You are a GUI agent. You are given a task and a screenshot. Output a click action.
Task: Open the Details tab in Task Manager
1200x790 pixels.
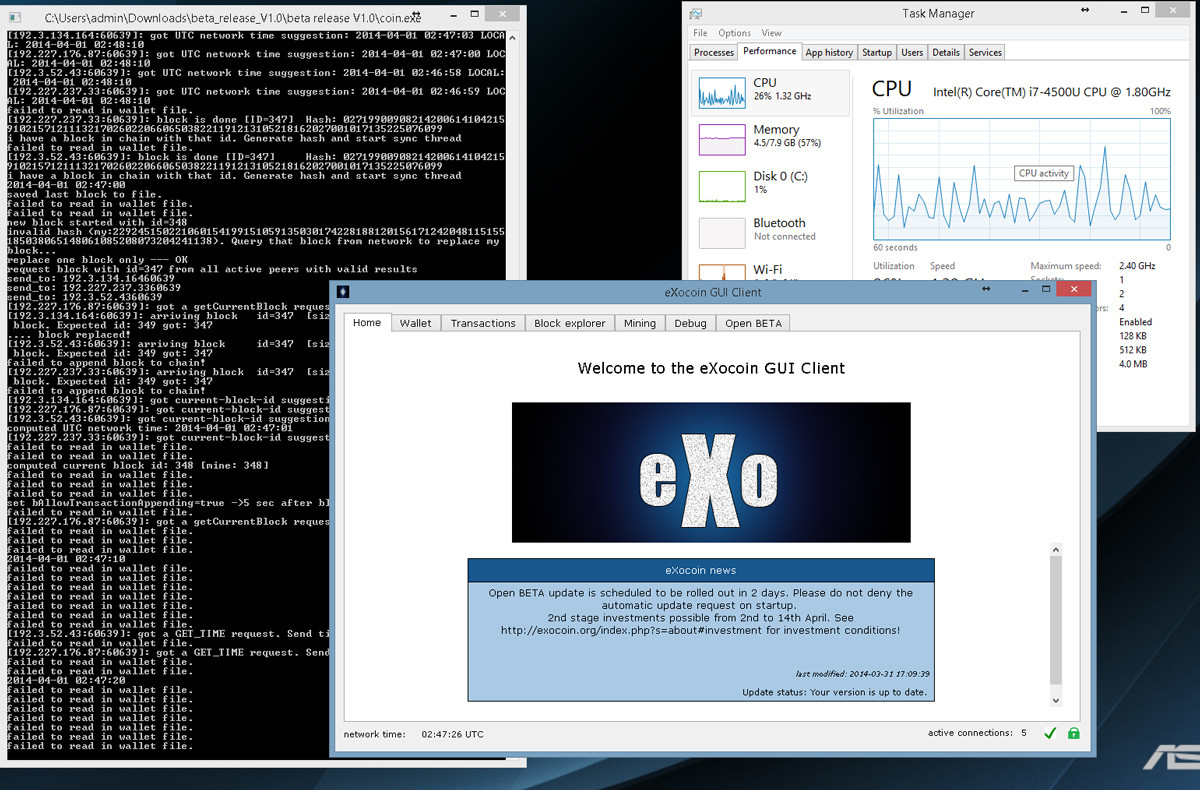[946, 53]
